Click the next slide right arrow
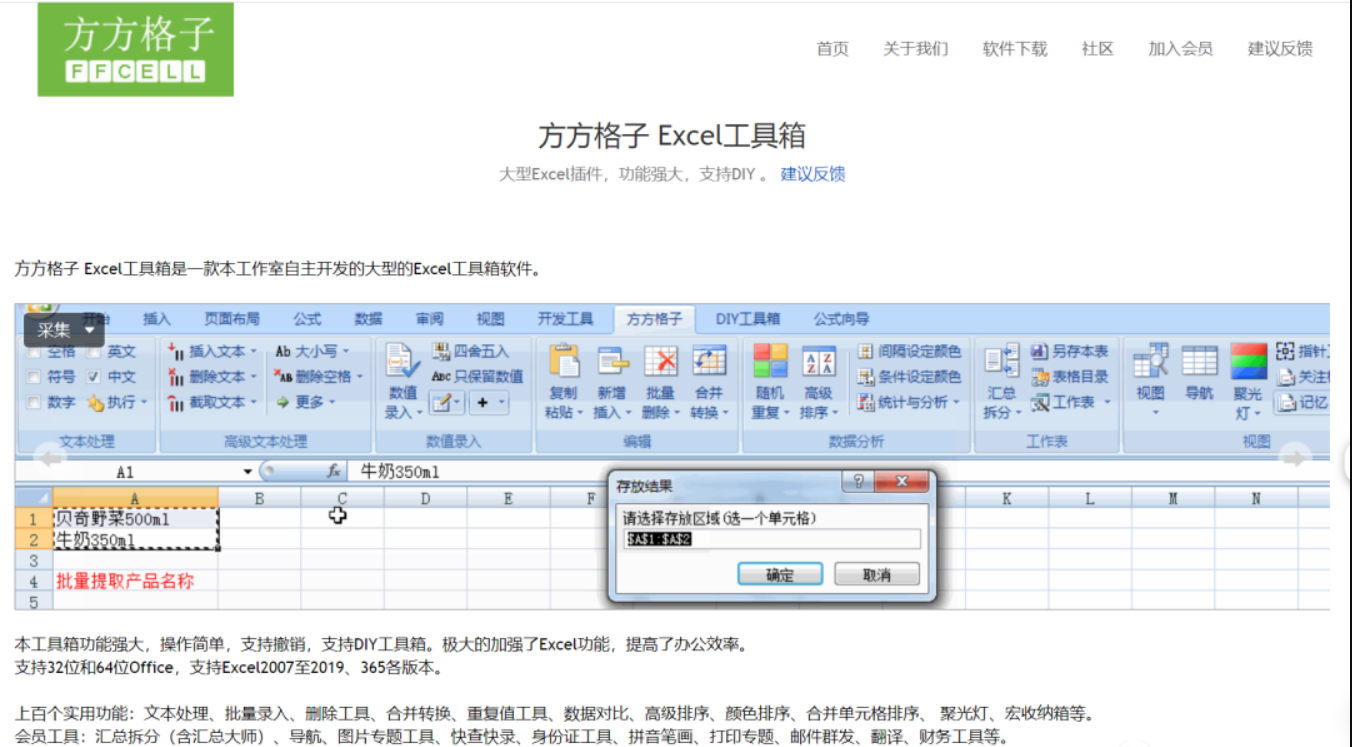Image resolution: width=1352 pixels, height=747 pixels. pyautogui.click(x=1296, y=458)
